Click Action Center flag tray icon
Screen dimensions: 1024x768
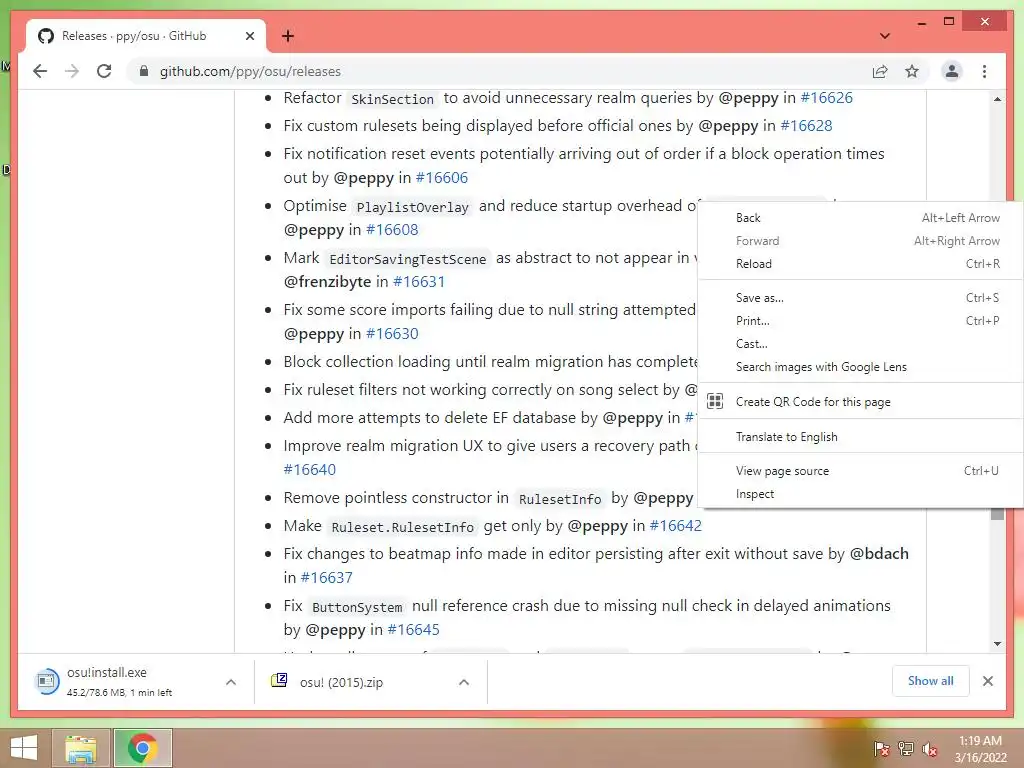881,748
